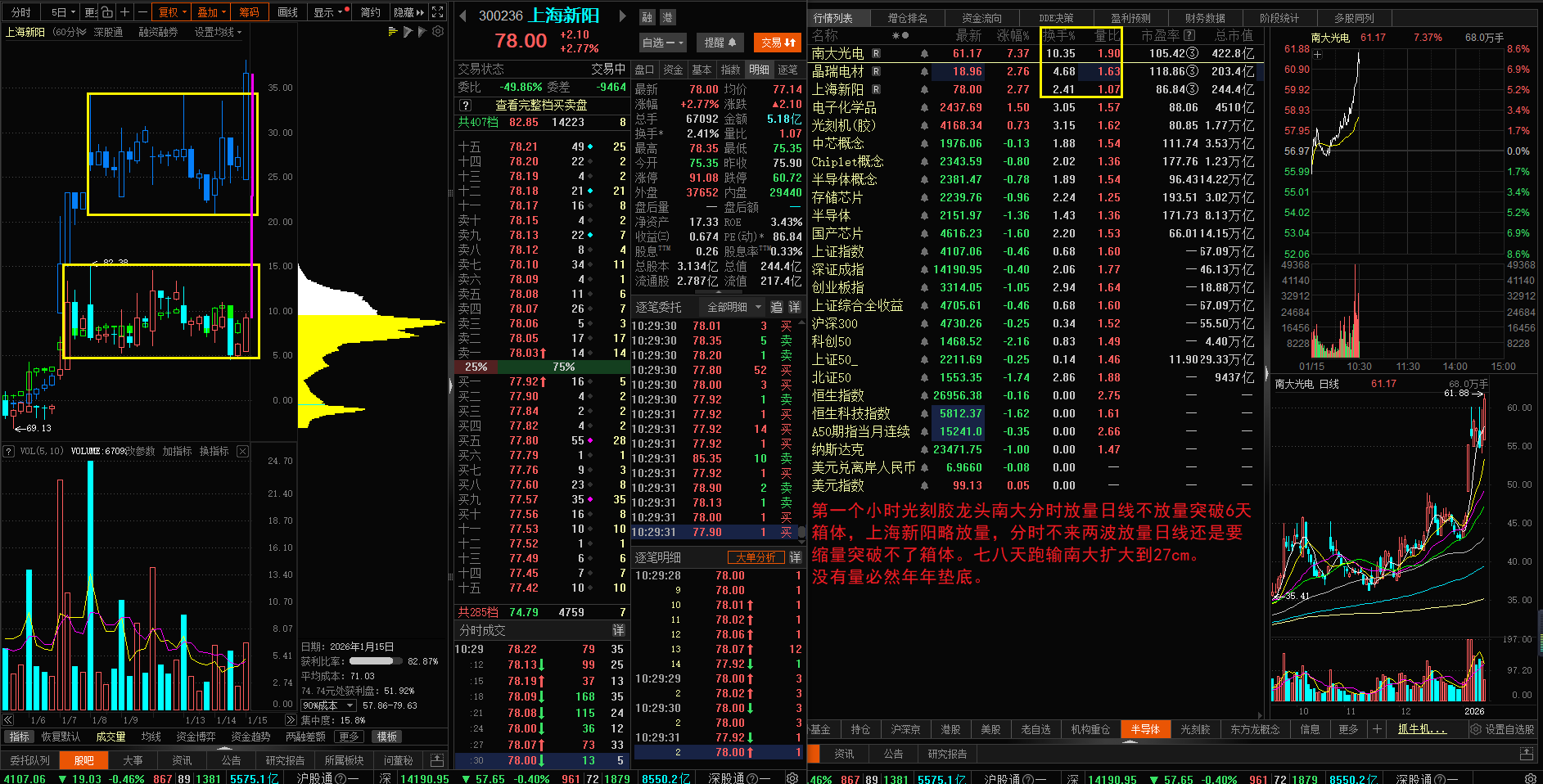This screenshot has width=1543, height=784.
Task: Click the bell icon in 南大光电 row
Action: (924, 54)
